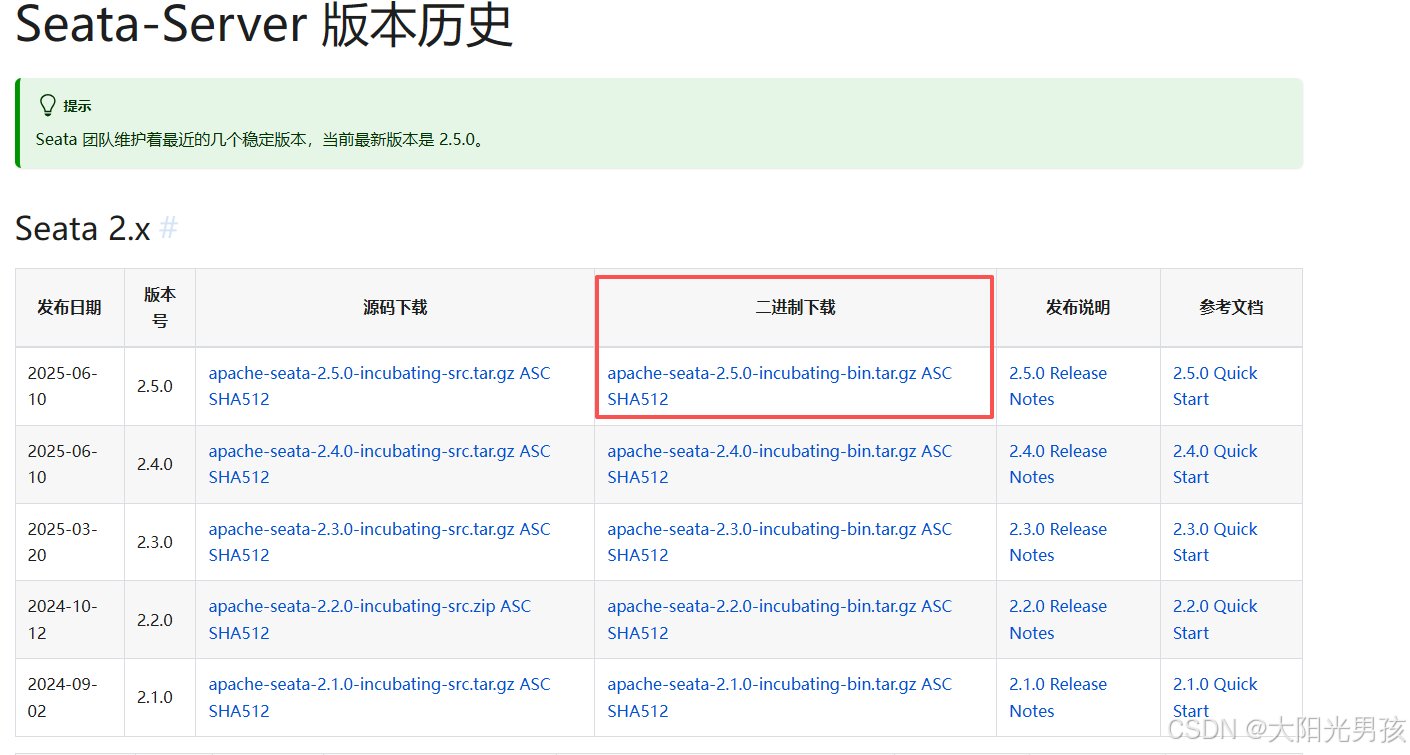This screenshot has height=755, width=1410.
Task: Click the Seata-Server 版本历史 page title
Action: [264, 25]
